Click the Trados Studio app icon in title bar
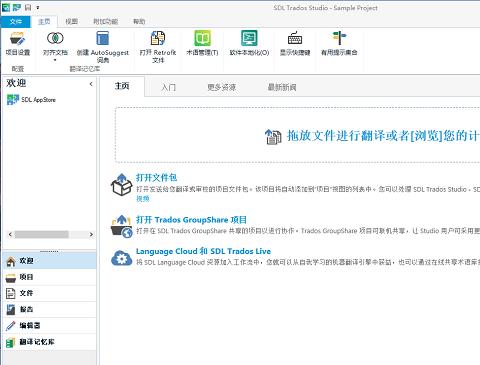480x365 pixels. click(x=6, y=7)
